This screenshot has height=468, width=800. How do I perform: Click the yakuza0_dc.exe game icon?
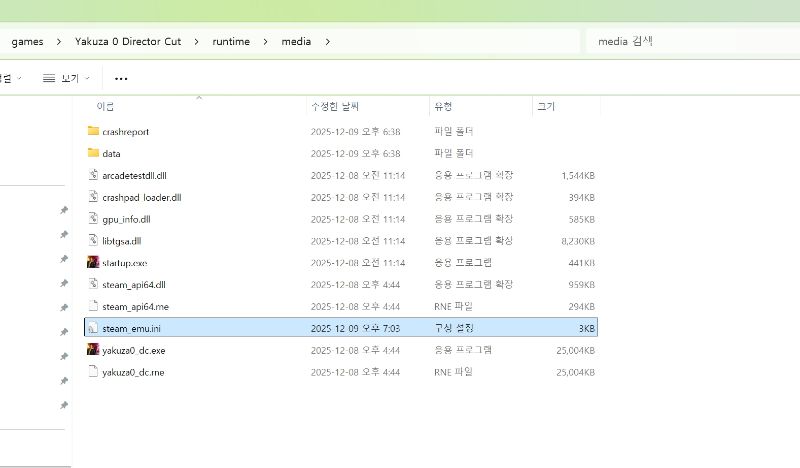coord(93,350)
